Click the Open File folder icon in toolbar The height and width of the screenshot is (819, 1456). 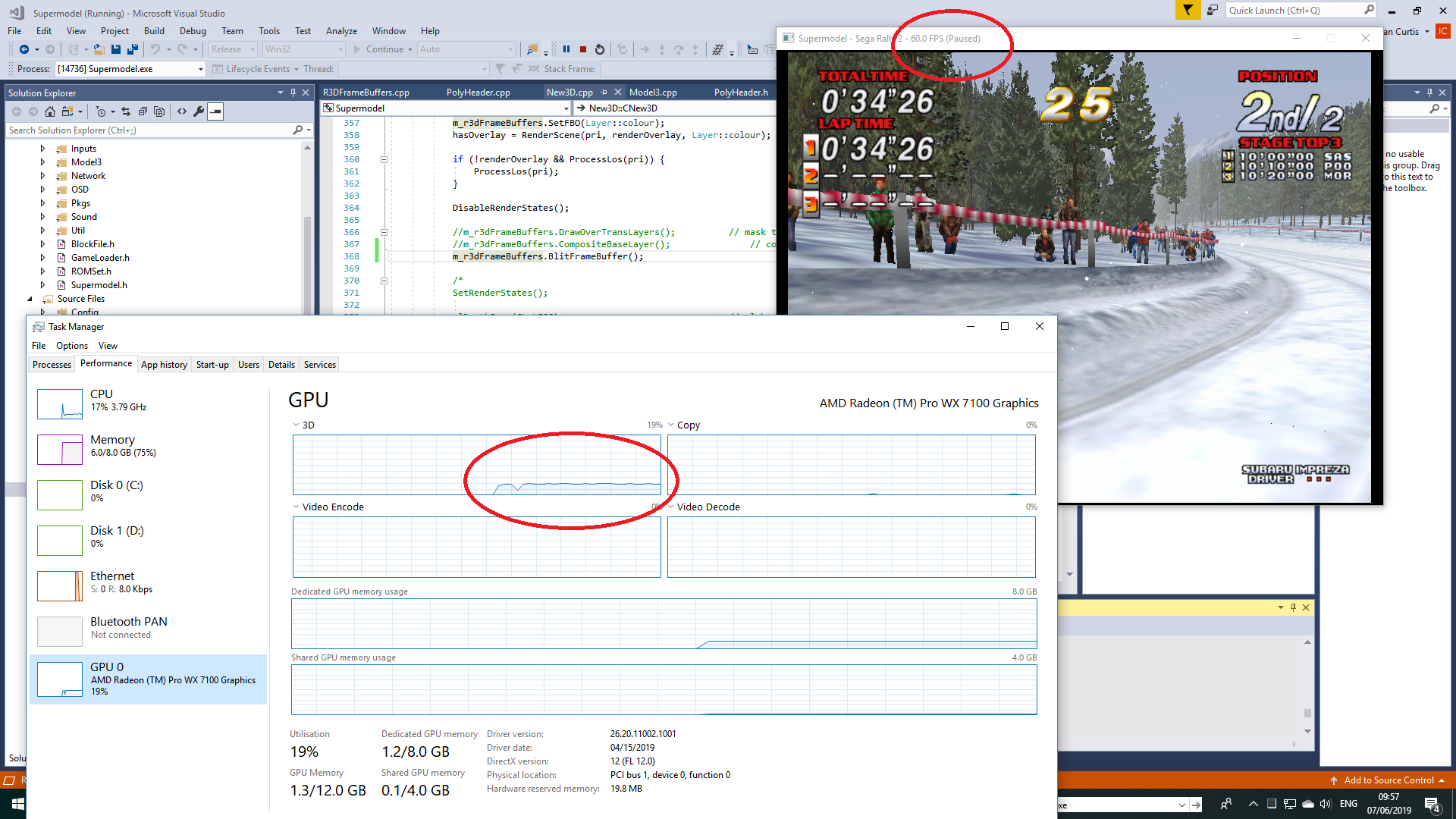[99, 49]
